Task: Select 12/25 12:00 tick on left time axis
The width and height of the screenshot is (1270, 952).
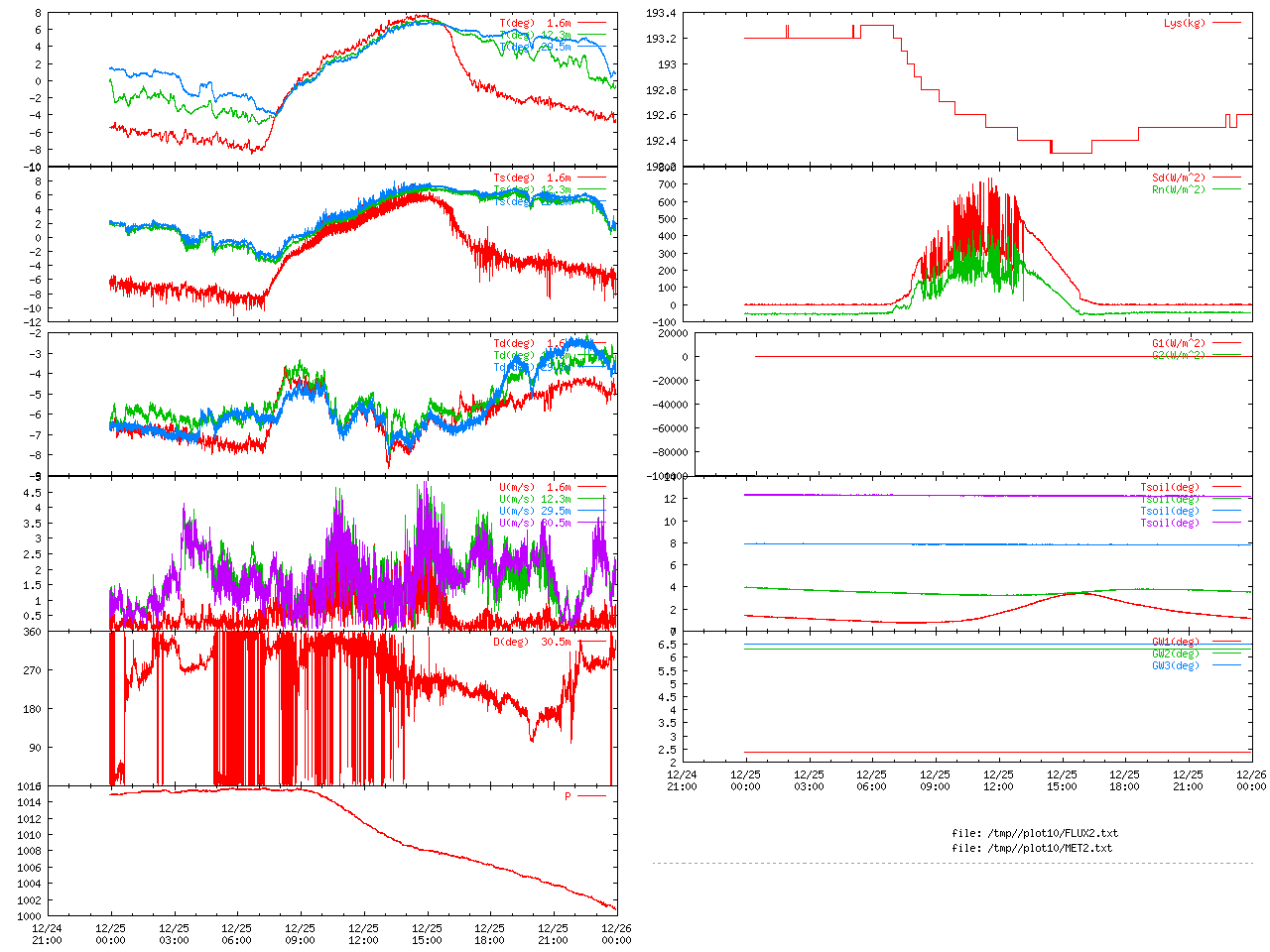Action: [x=363, y=934]
